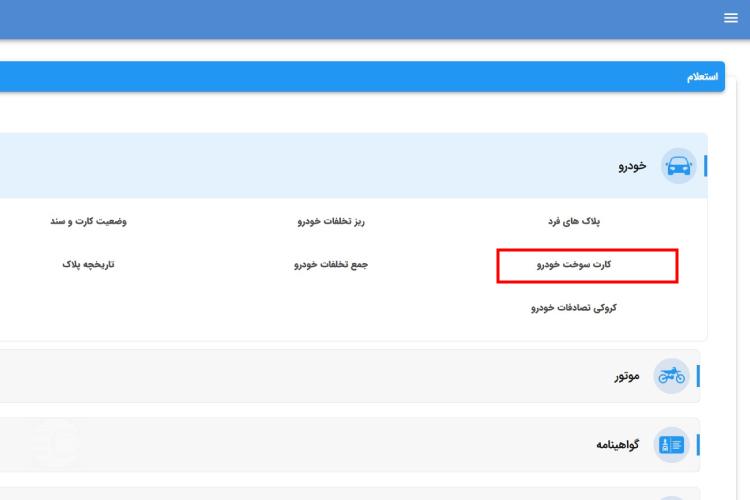Expand the گواهینامه section

pos(350,445)
